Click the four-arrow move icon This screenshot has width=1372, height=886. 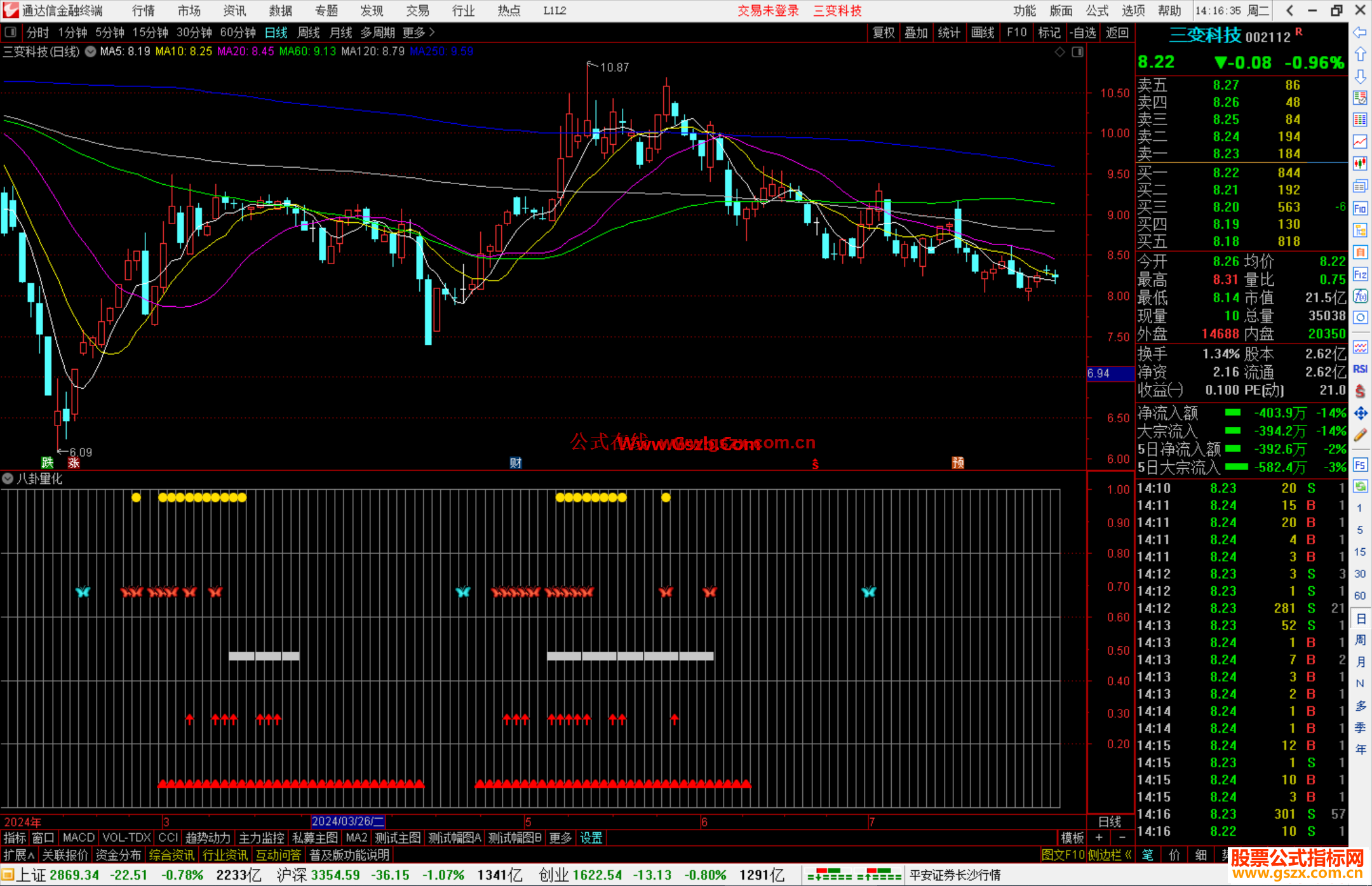pyautogui.click(x=1360, y=413)
